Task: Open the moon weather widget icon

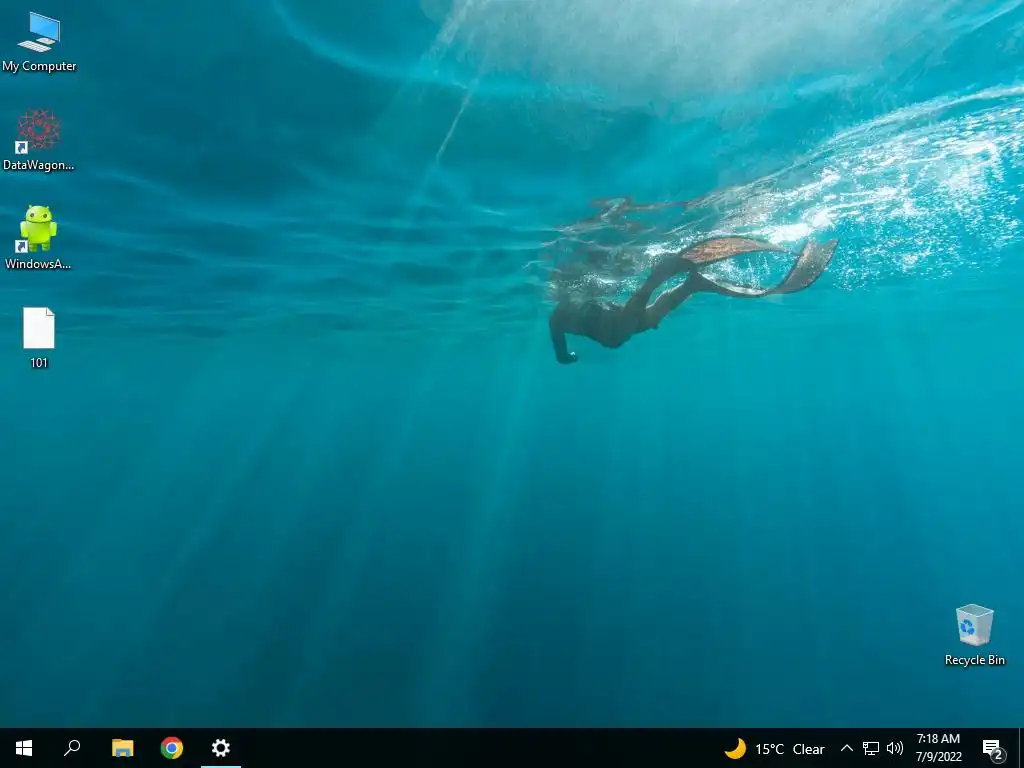Action: (735, 748)
